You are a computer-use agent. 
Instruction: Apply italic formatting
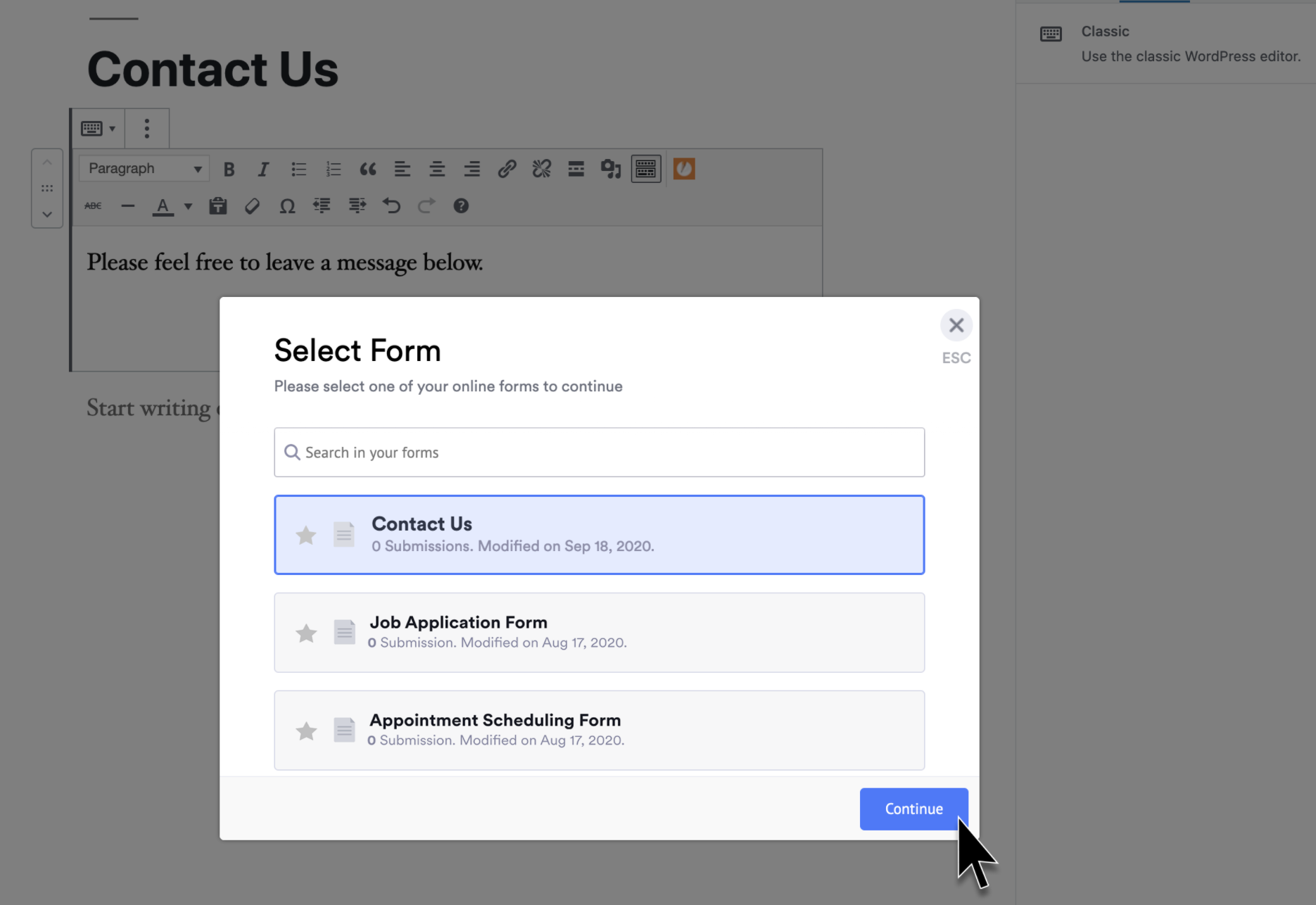coord(263,169)
